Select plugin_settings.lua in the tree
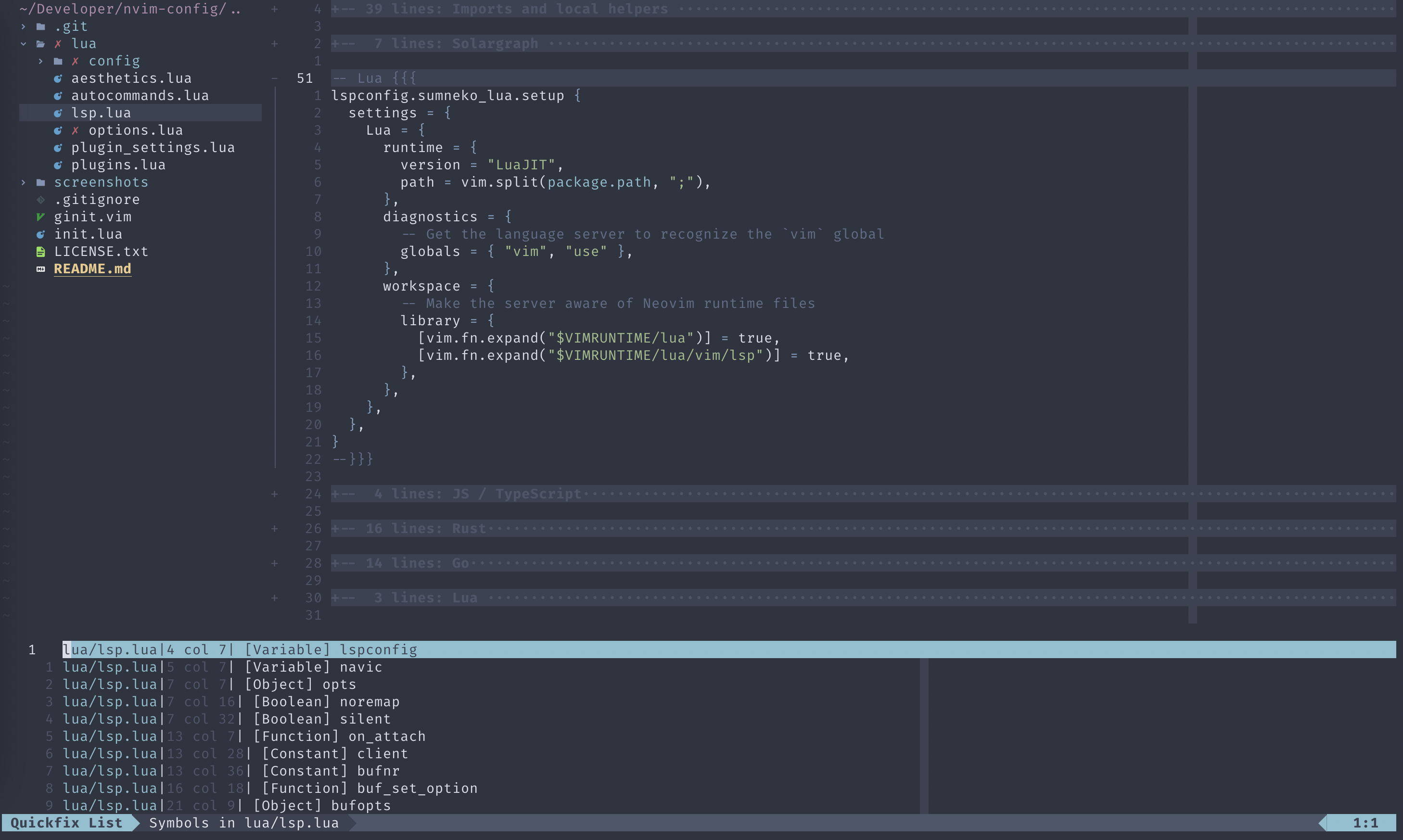The height and width of the screenshot is (840, 1403). pyautogui.click(x=152, y=148)
